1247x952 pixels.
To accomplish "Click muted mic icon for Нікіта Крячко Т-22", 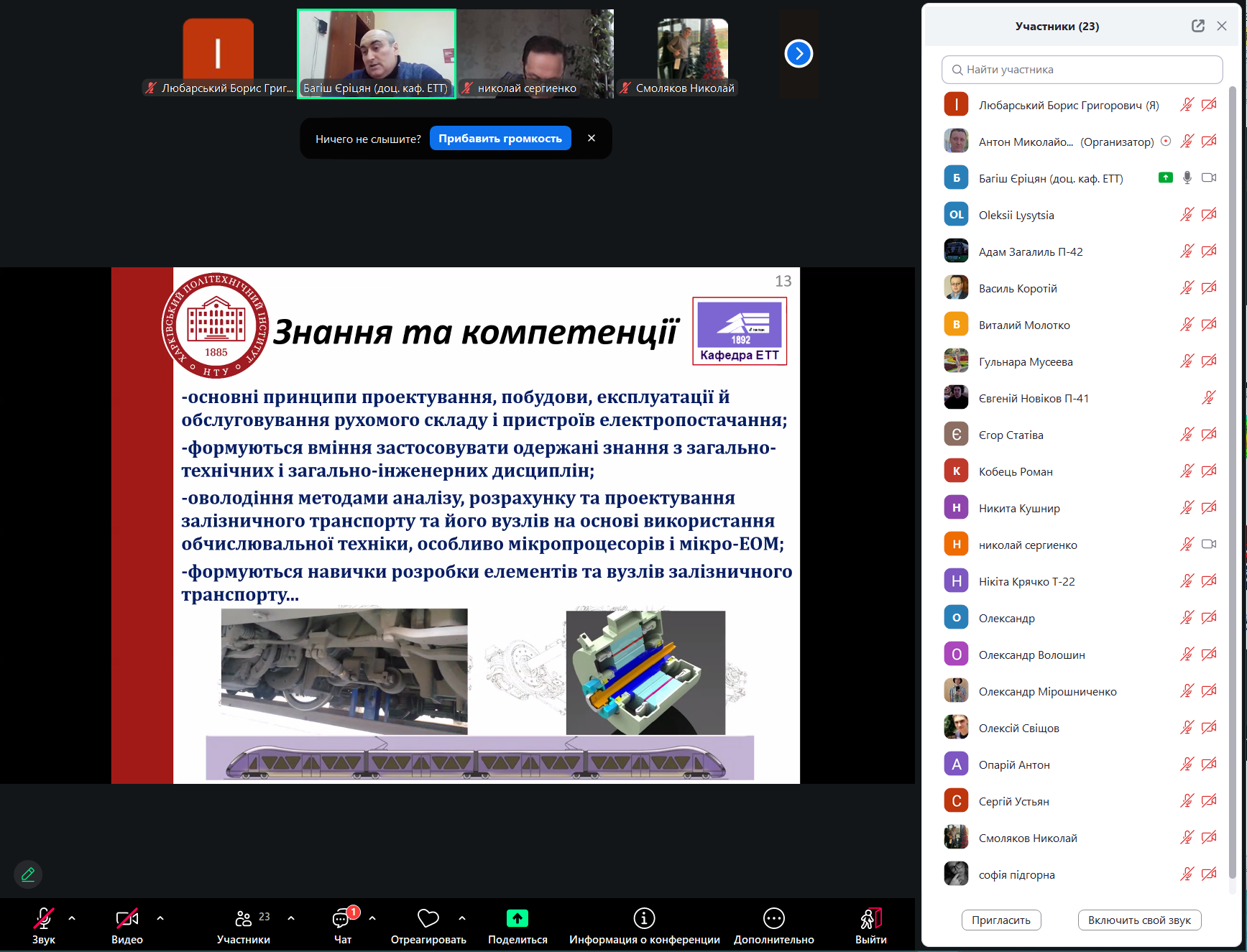I will 1187,581.
